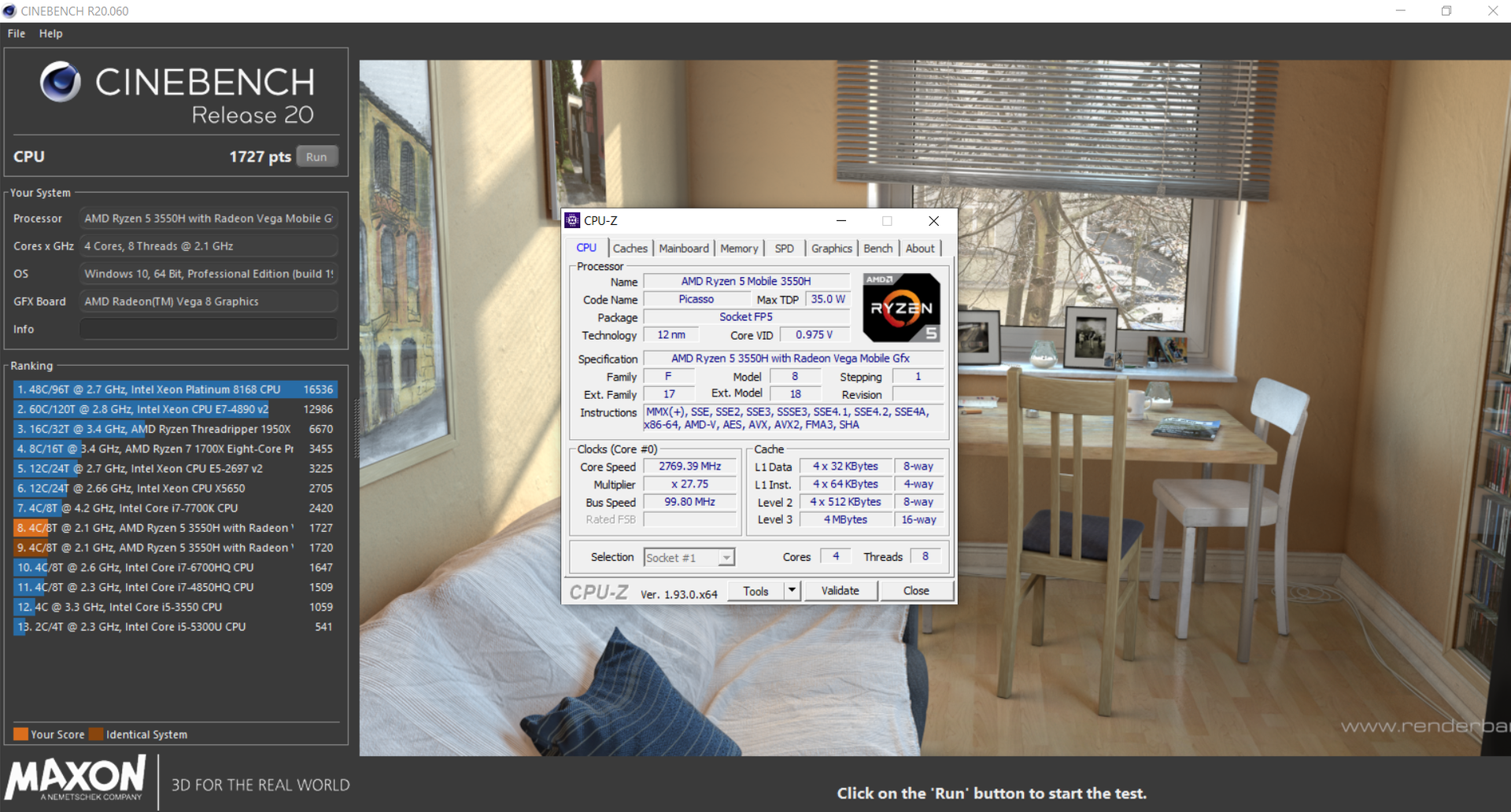Click the GFX Board field
Screen dimensions: 1511x812
point(209,301)
